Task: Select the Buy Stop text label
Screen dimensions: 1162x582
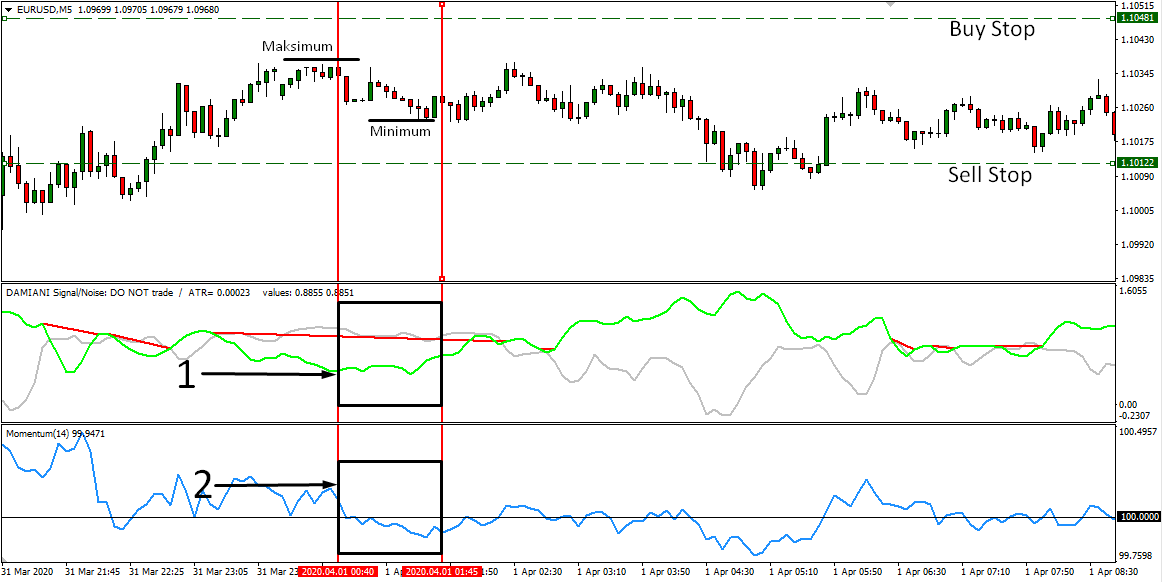Action: click(x=991, y=30)
